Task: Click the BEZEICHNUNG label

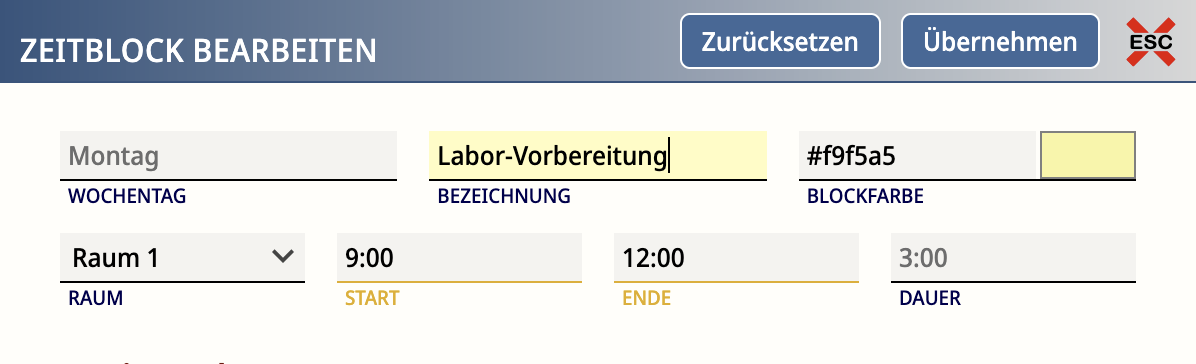Action: (503, 196)
